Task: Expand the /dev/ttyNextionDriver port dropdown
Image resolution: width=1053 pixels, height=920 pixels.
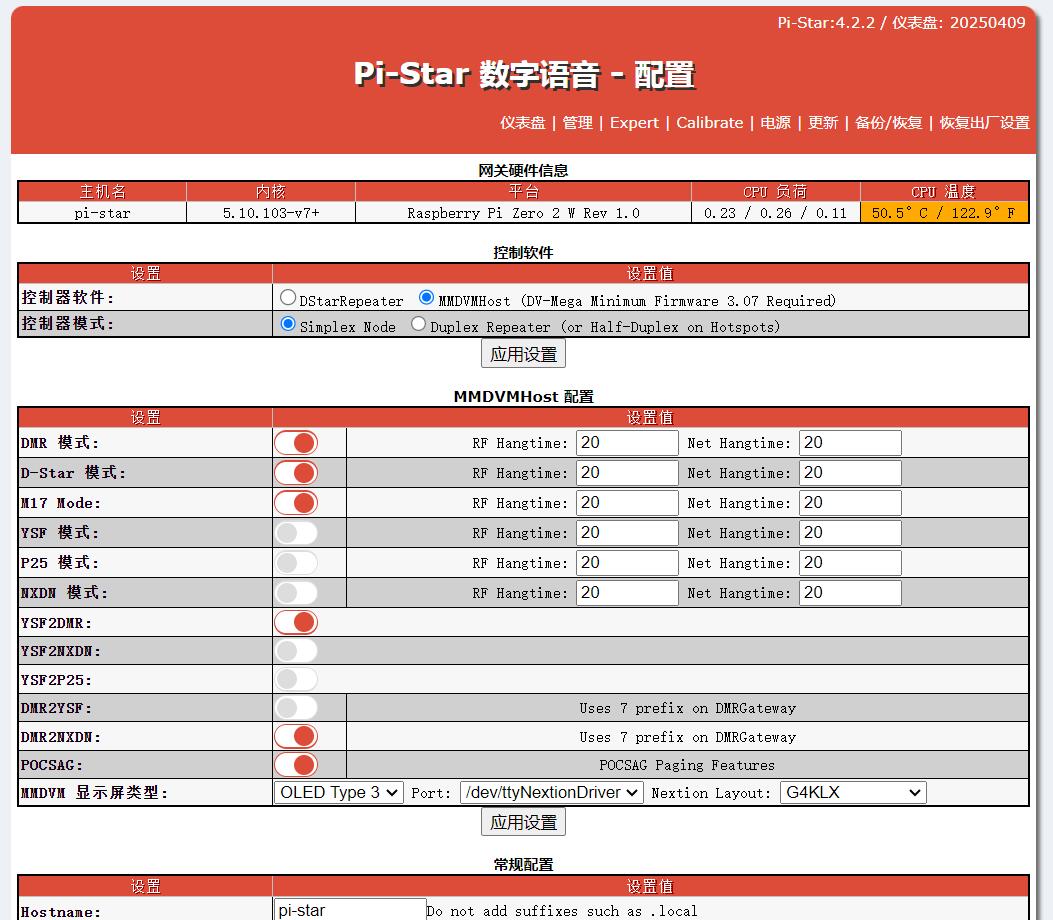Action: pos(551,793)
